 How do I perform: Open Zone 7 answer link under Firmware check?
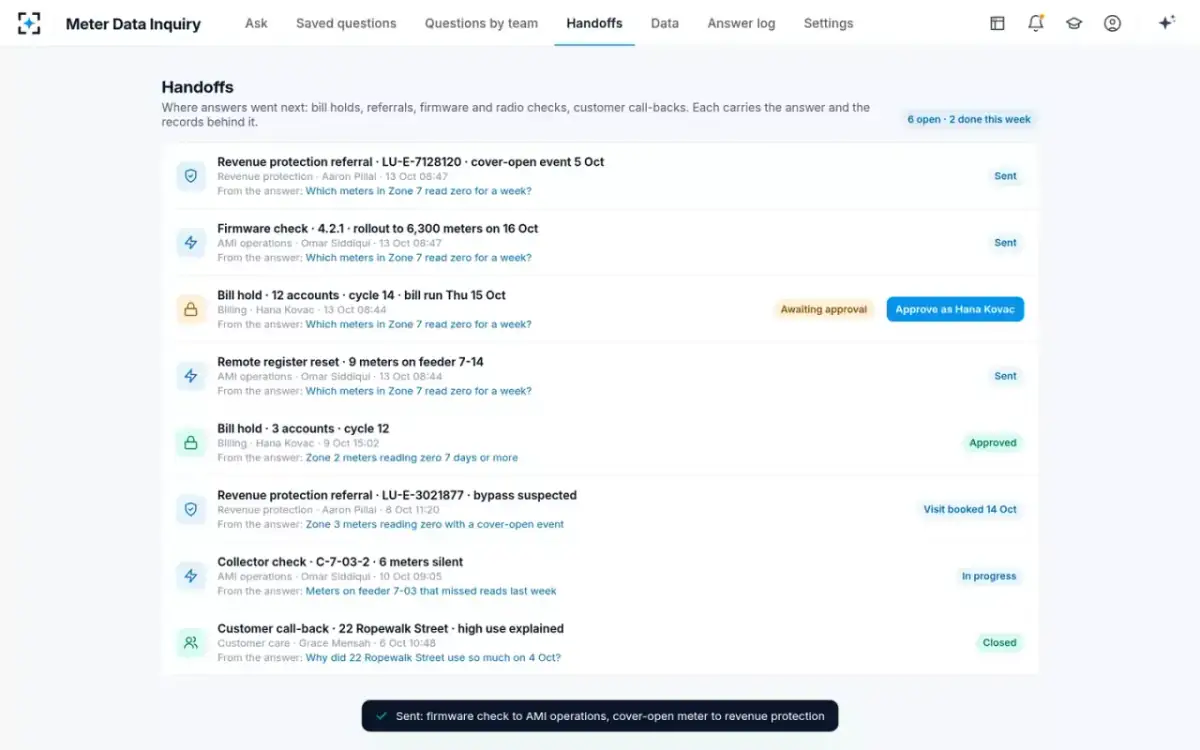pyautogui.click(x=418, y=258)
